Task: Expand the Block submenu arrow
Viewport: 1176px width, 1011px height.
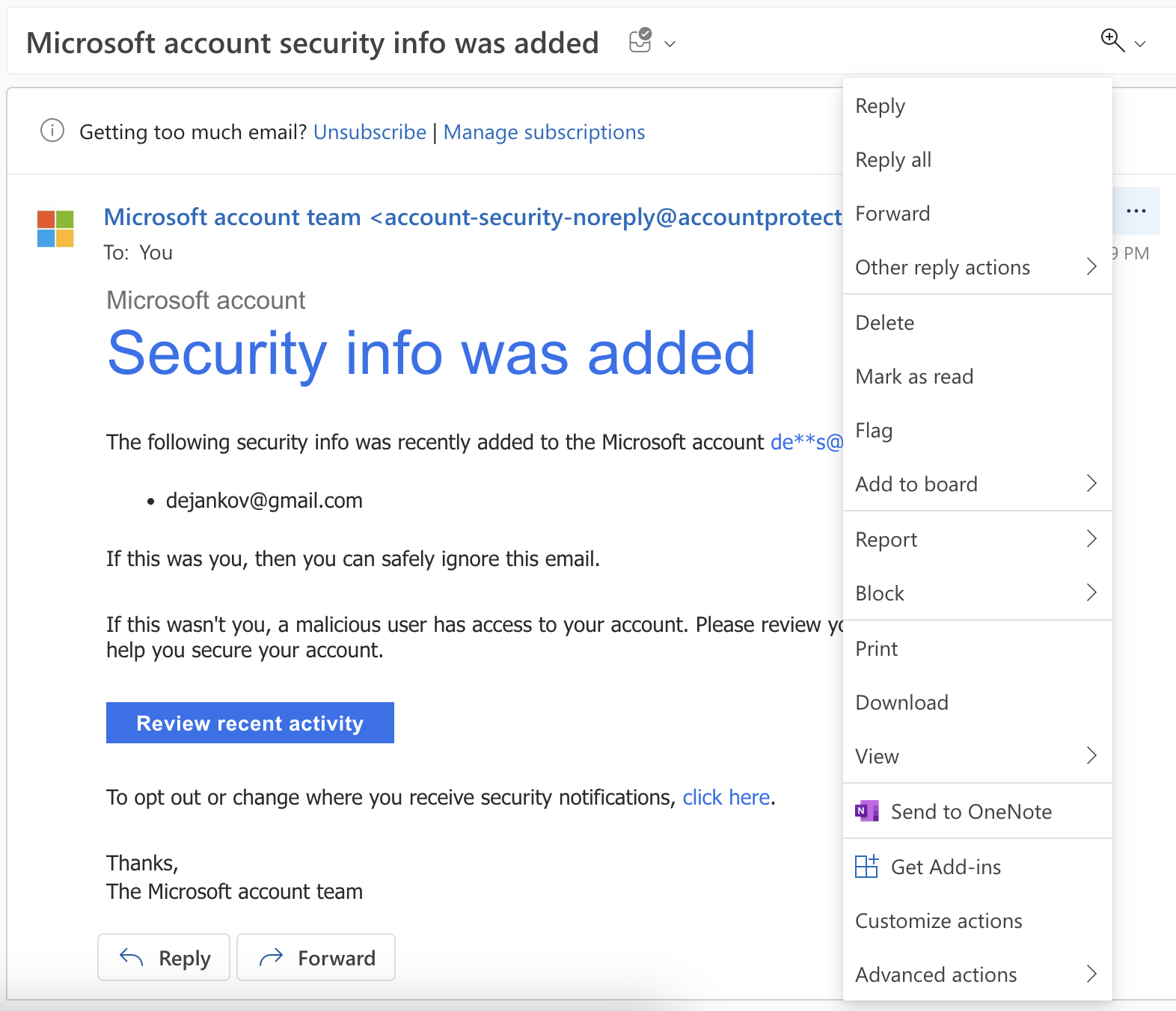Action: click(x=1091, y=593)
